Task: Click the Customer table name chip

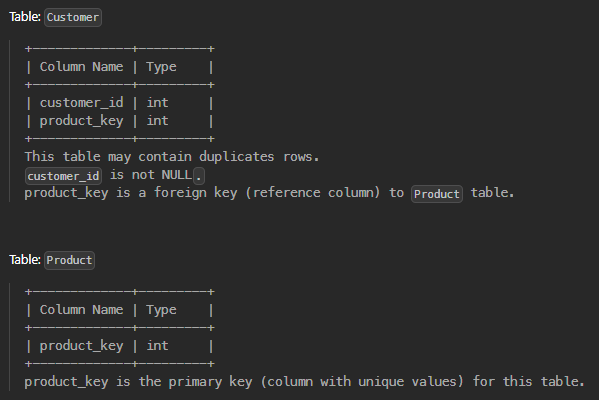Action: (73, 18)
